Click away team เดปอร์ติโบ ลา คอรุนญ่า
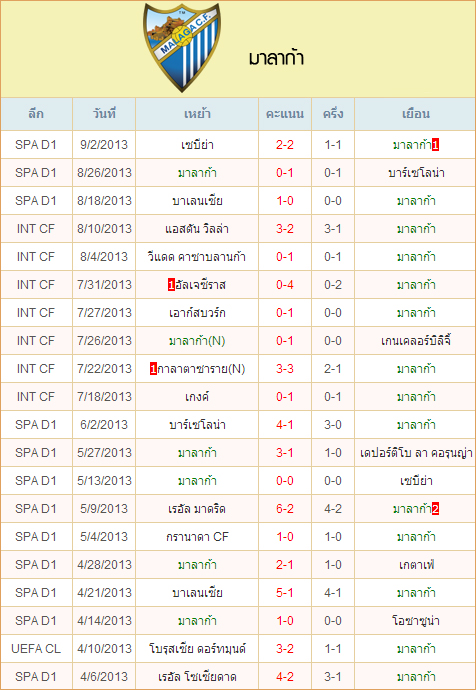Screen dimensions: 476x690 416,453
